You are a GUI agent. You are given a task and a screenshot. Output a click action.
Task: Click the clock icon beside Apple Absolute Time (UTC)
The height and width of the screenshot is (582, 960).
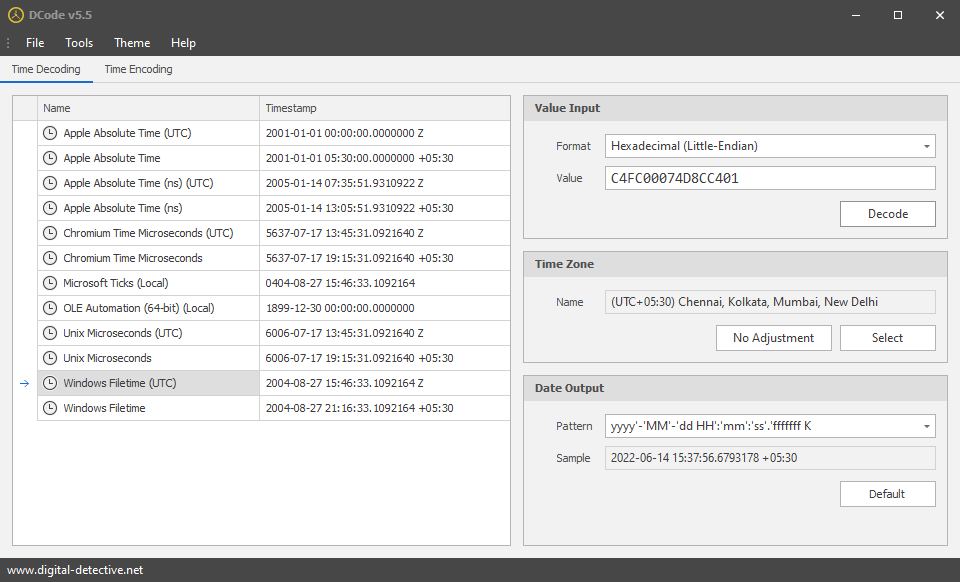(x=50, y=133)
